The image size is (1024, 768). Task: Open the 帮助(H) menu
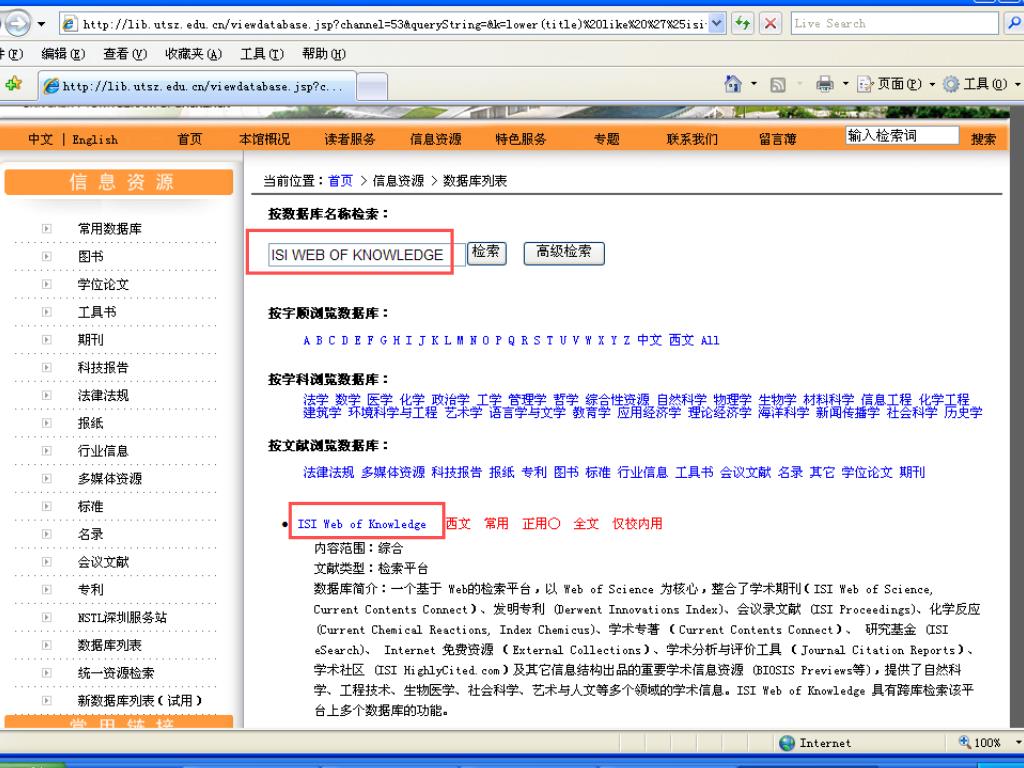pos(324,54)
